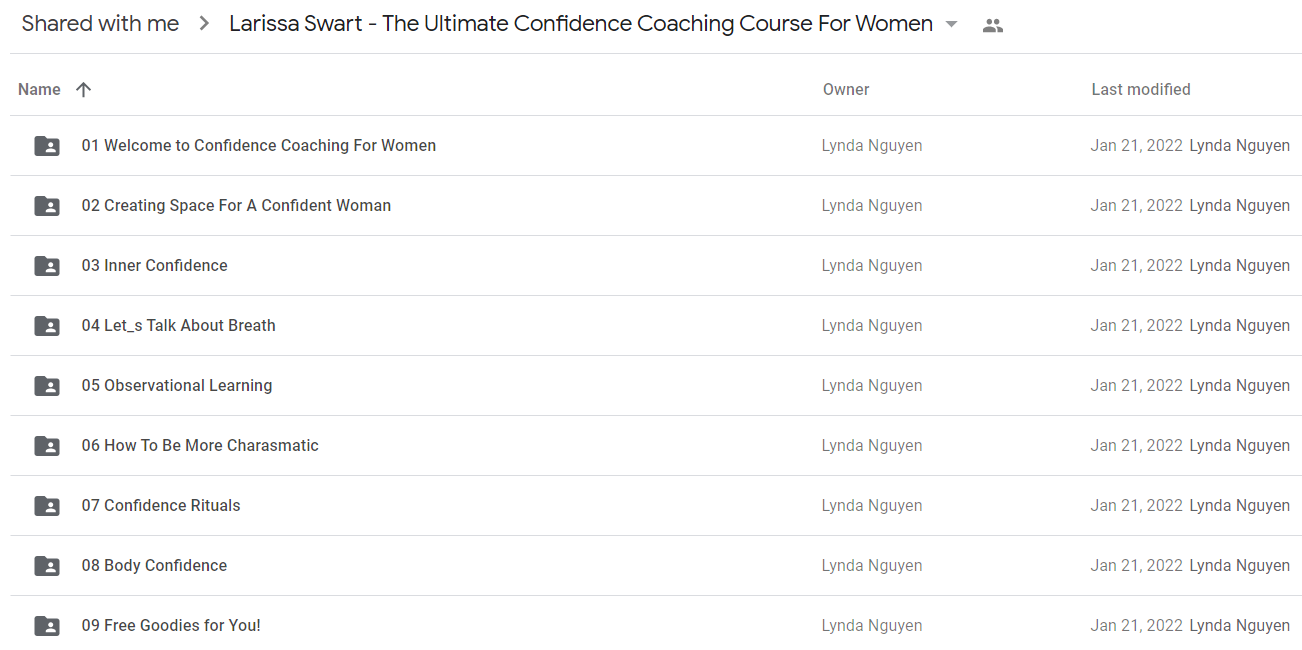Image resolution: width=1302 pixels, height=650 pixels.
Task: Click the sort direction arrow beside Name
Action: (x=84, y=89)
